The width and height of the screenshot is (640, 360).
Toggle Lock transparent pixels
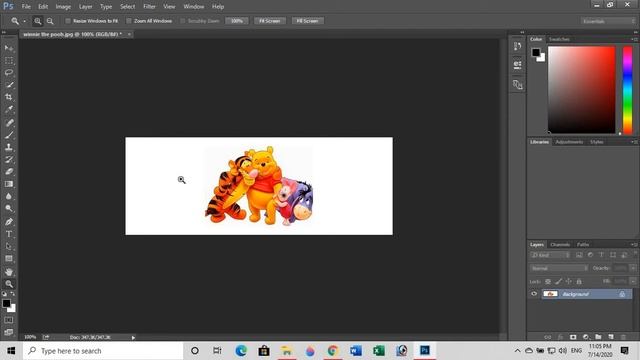coord(548,281)
